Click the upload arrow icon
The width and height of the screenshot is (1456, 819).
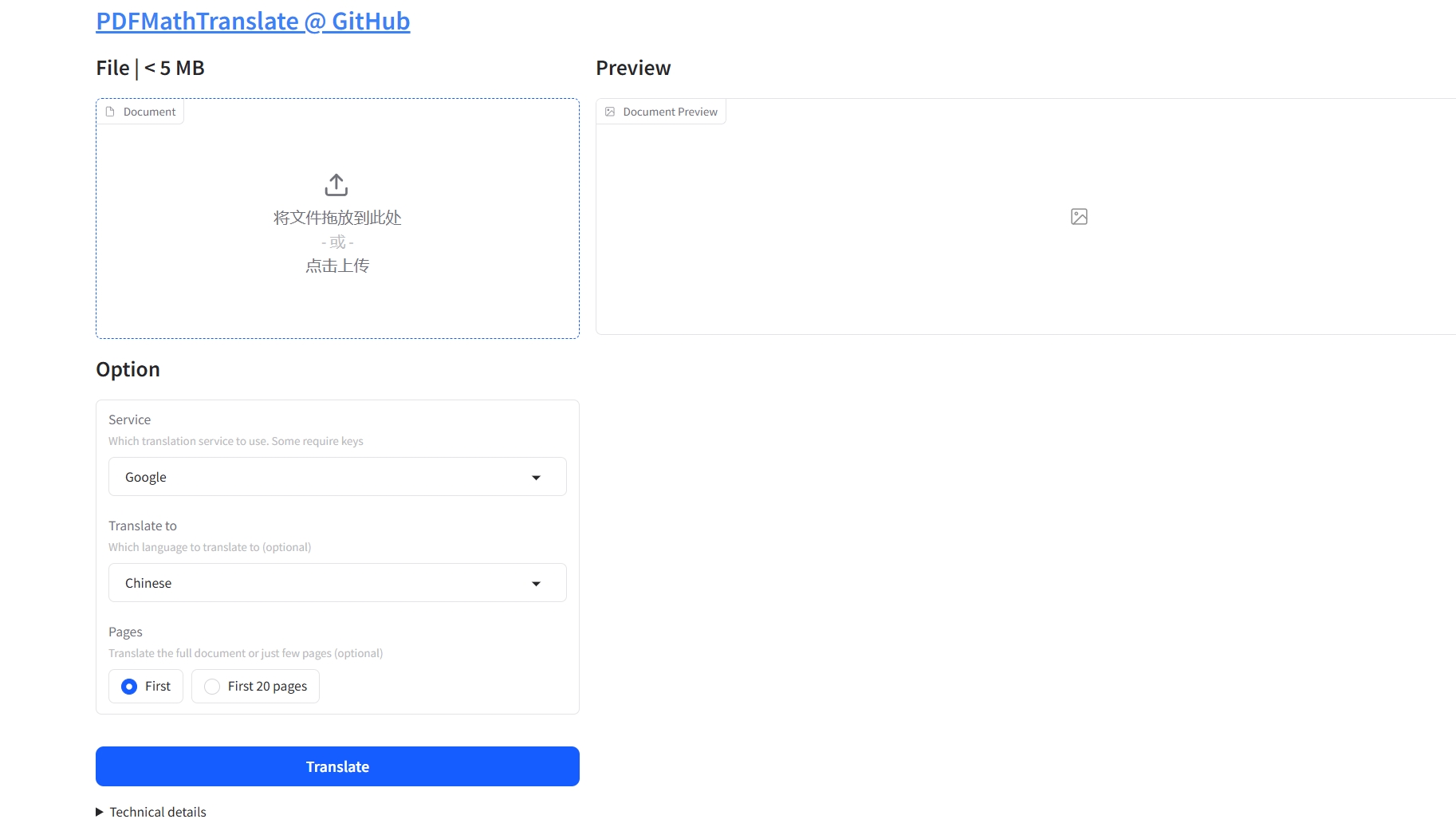pyautogui.click(x=336, y=185)
